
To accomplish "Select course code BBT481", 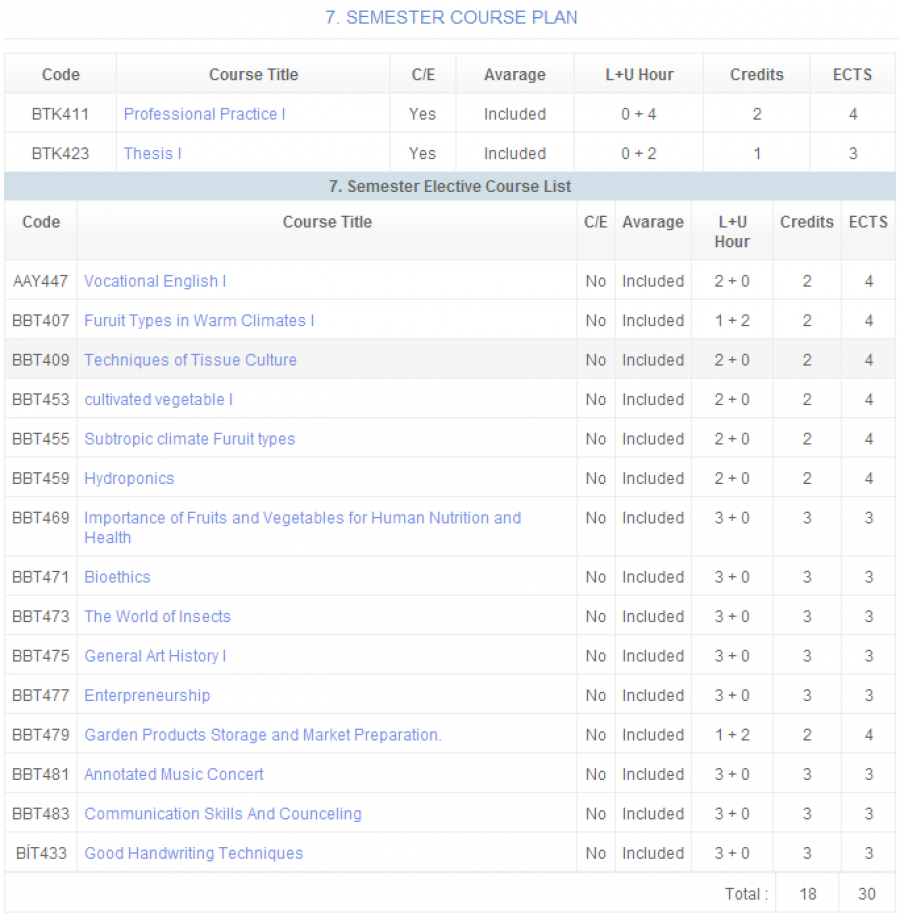I will click(41, 774).
